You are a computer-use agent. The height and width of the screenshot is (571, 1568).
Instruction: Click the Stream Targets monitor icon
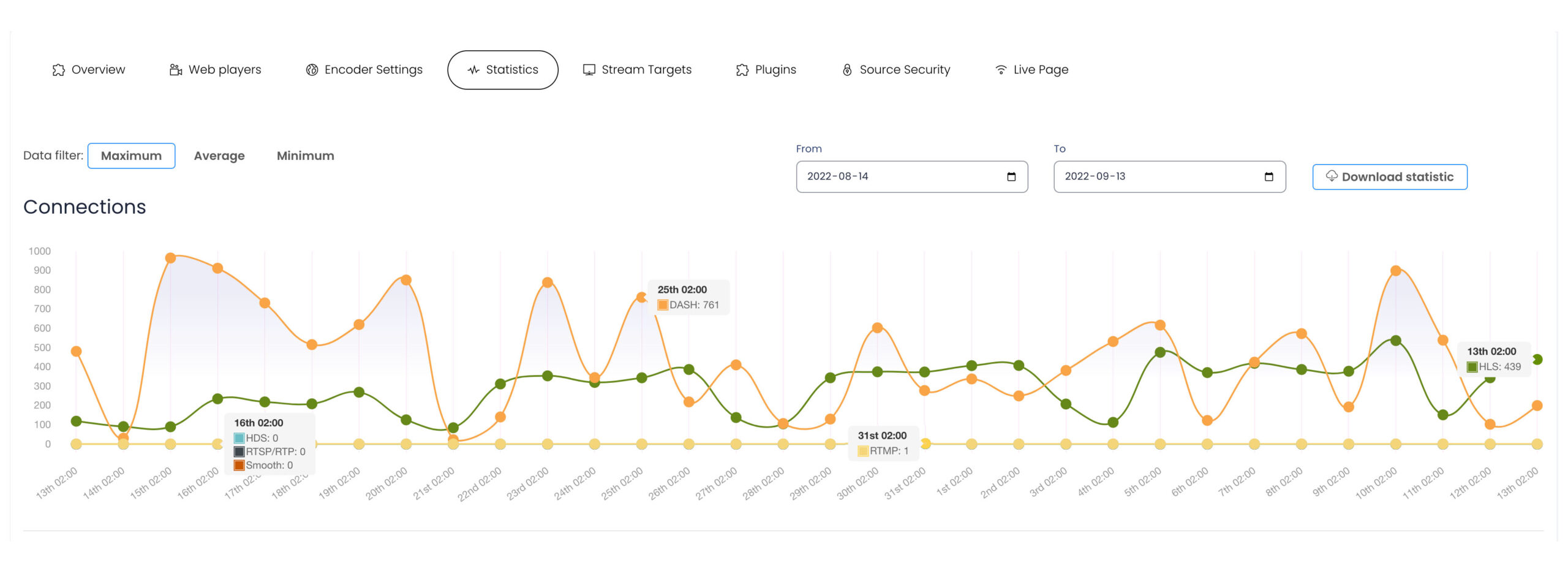pyautogui.click(x=589, y=70)
